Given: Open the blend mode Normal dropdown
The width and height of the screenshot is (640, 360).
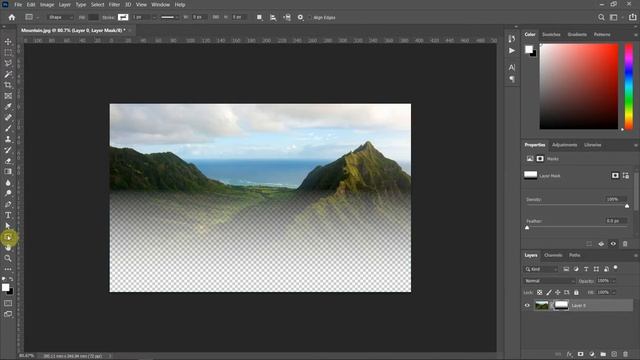Looking at the screenshot, I should (x=549, y=281).
